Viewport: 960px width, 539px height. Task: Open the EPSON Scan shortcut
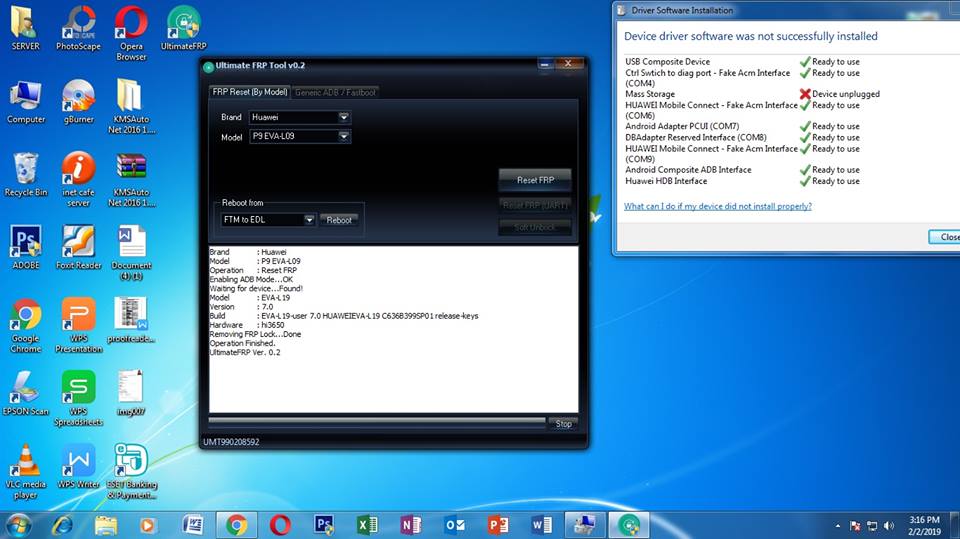pyautogui.click(x=25, y=393)
